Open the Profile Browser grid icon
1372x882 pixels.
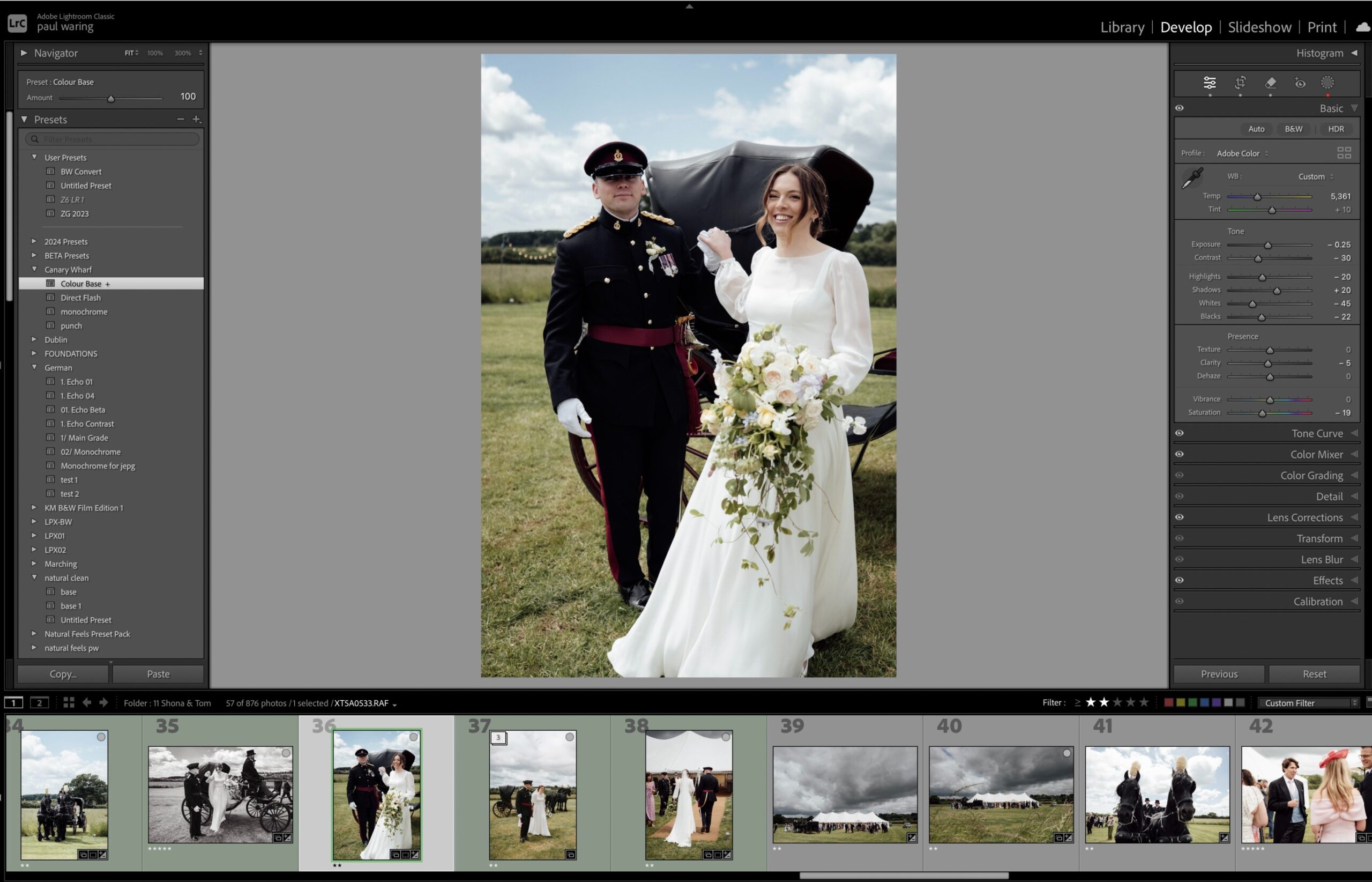click(x=1344, y=153)
